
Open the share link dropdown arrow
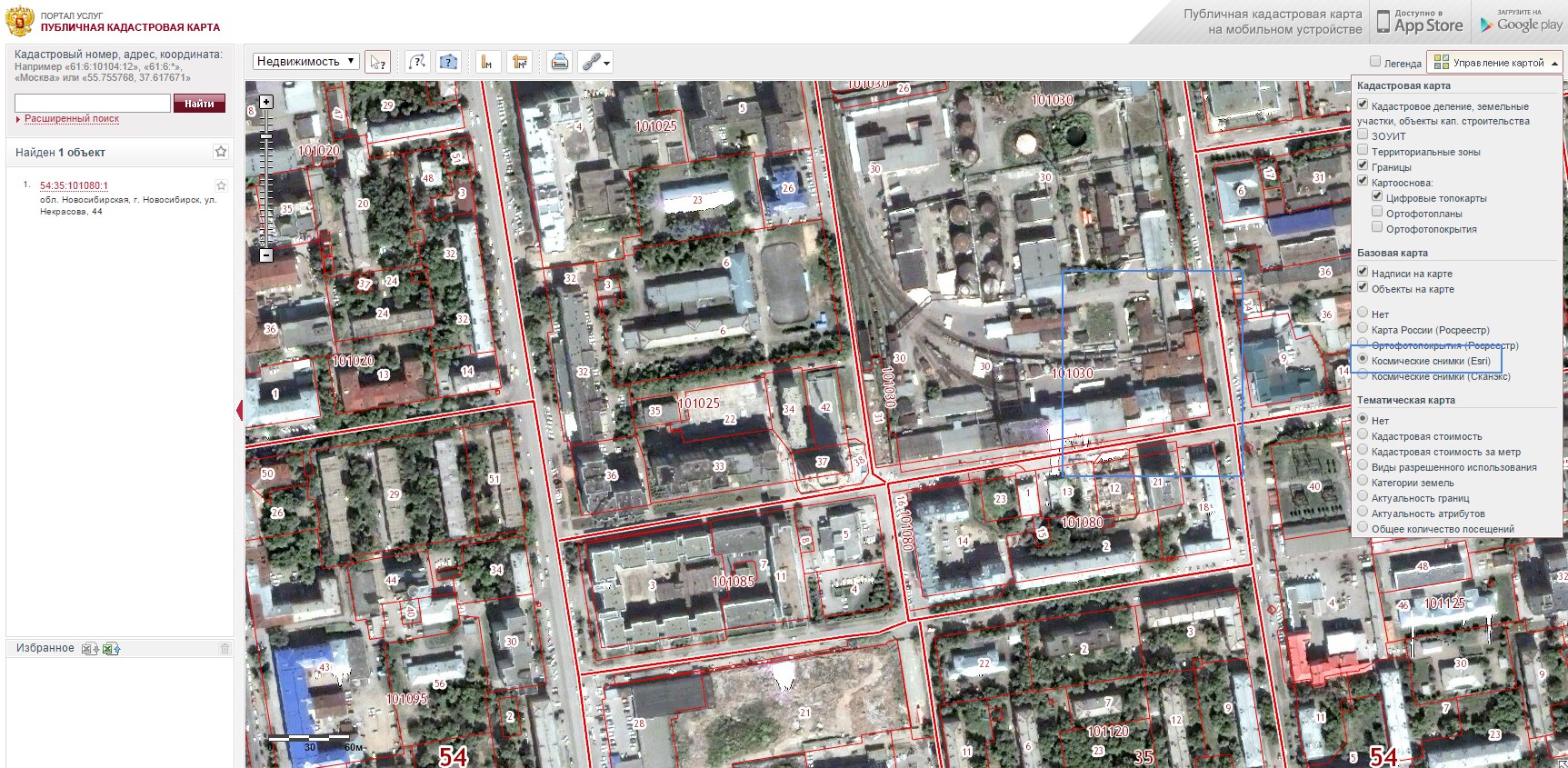click(606, 63)
